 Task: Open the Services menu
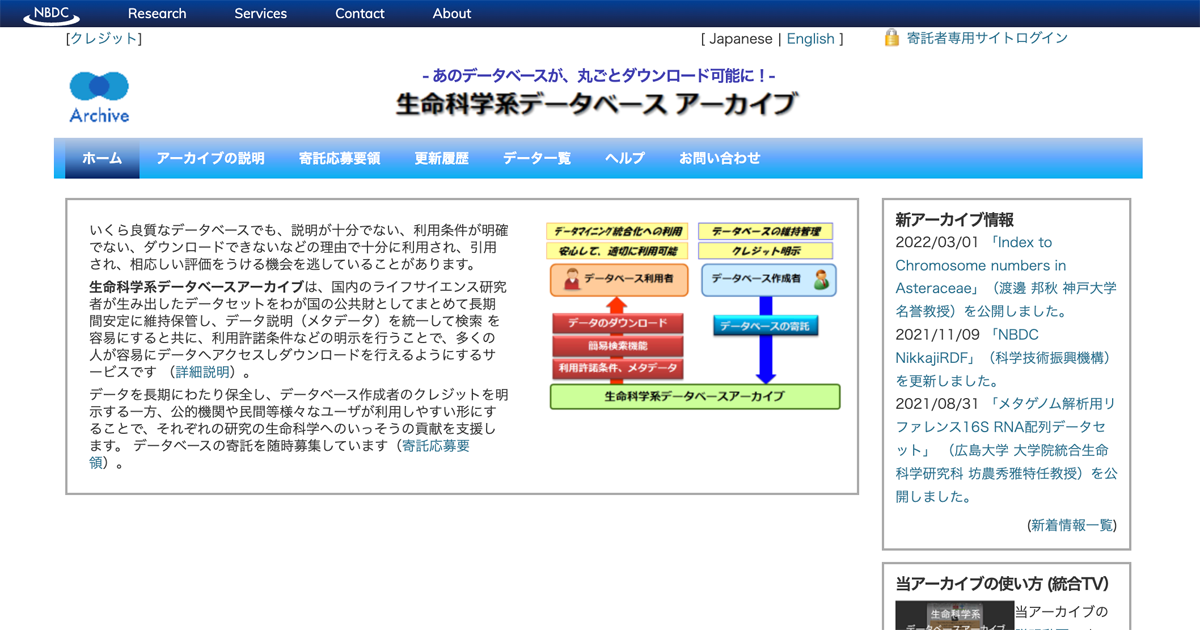tap(260, 14)
